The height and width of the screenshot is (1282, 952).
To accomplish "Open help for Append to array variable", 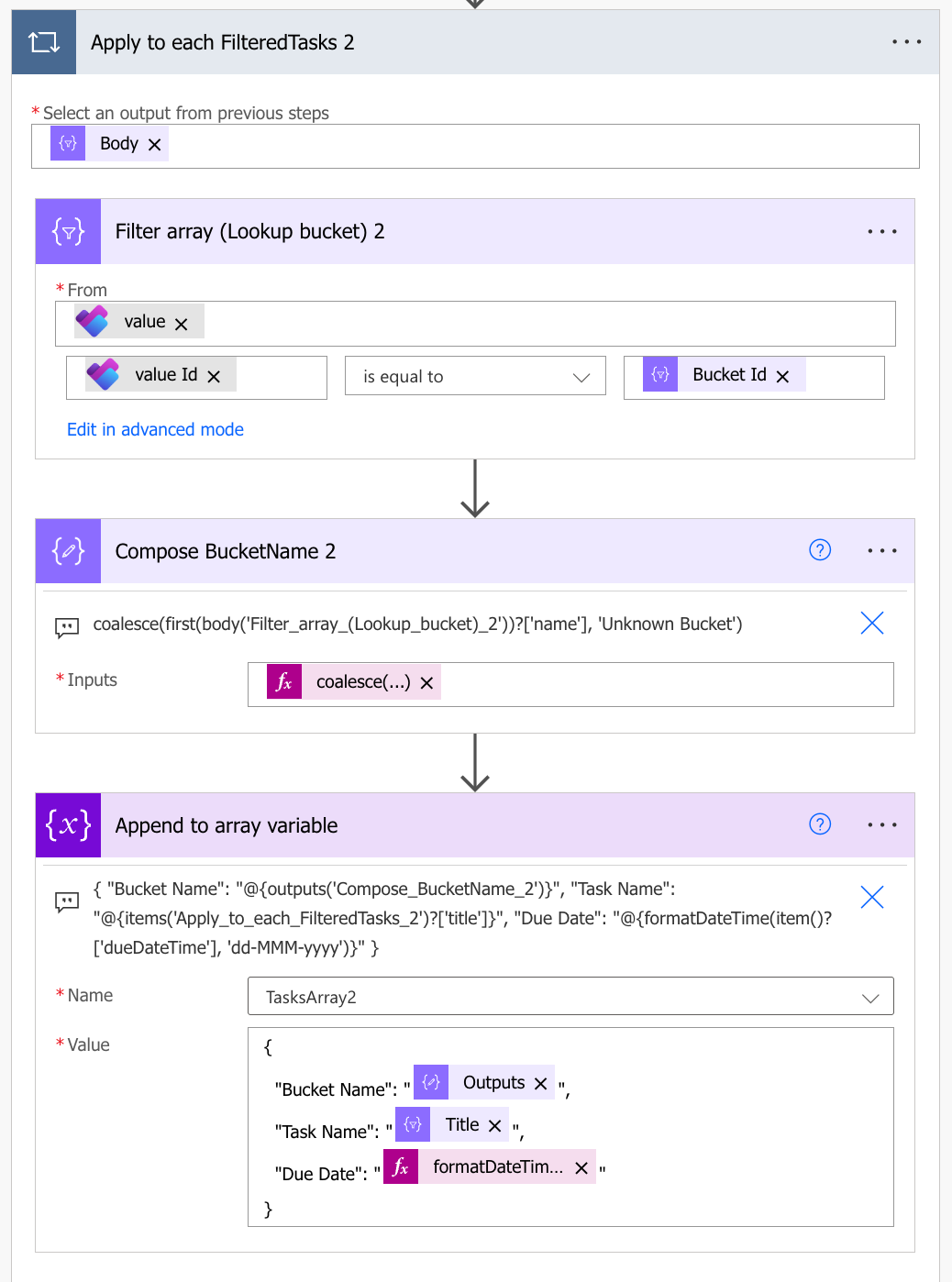I will pos(820,824).
